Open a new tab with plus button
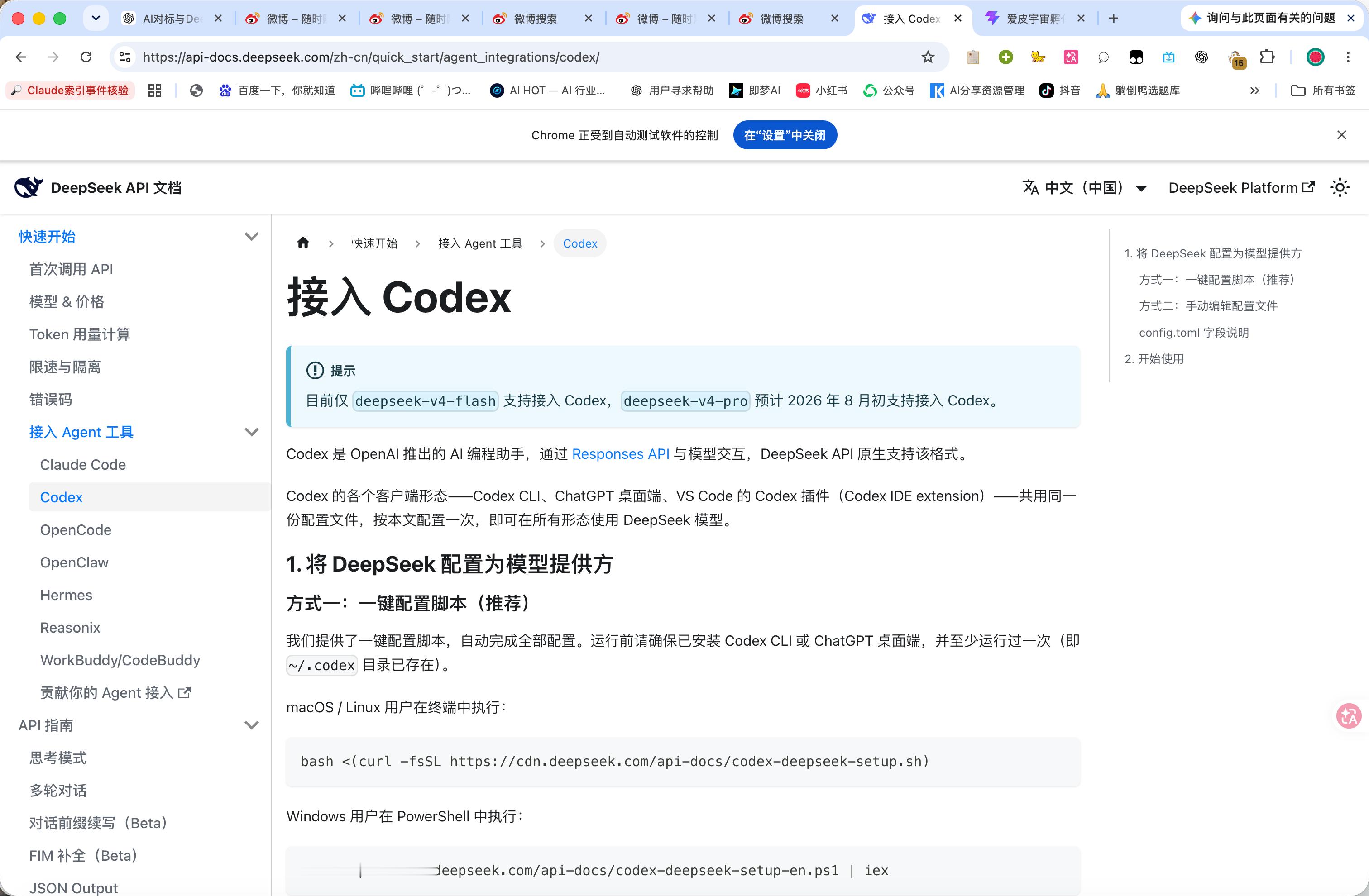Image resolution: width=1369 pixels, height=896 pixels. coord(1114,19)
